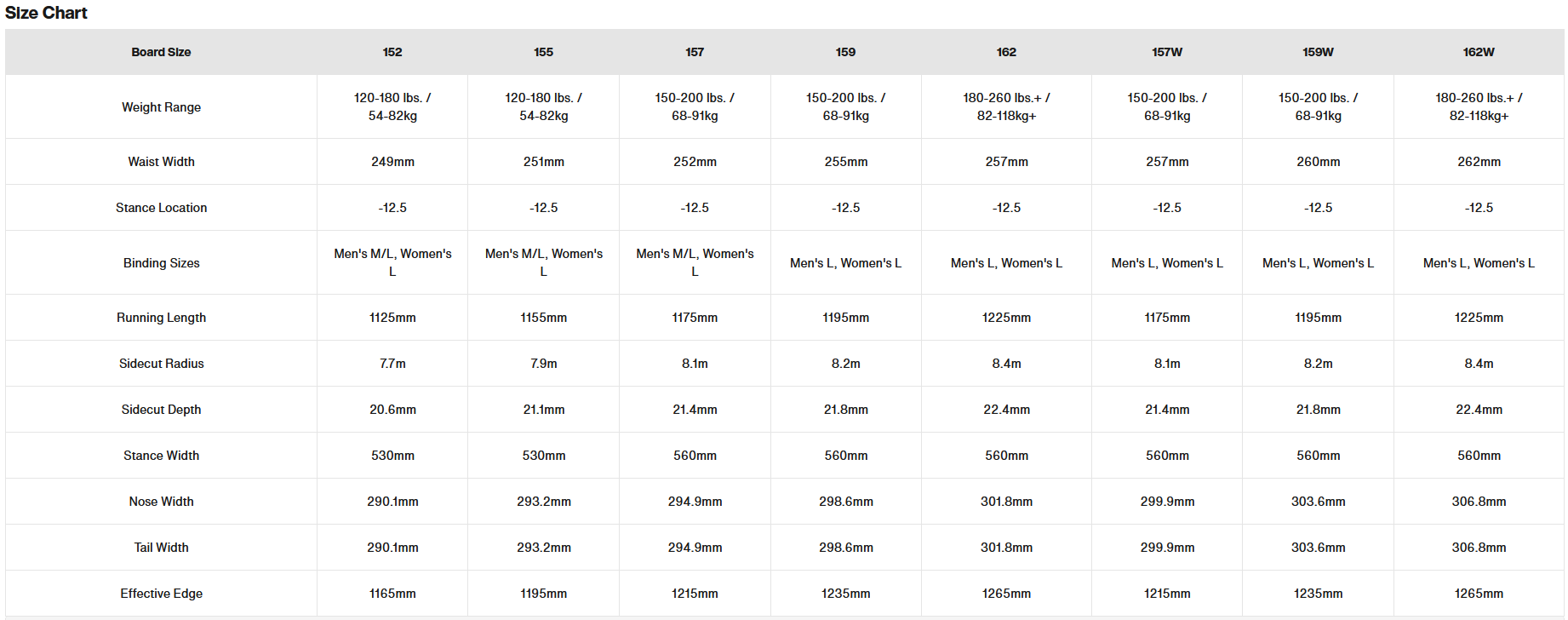Select the Stance Location row label

click(161, 208)
